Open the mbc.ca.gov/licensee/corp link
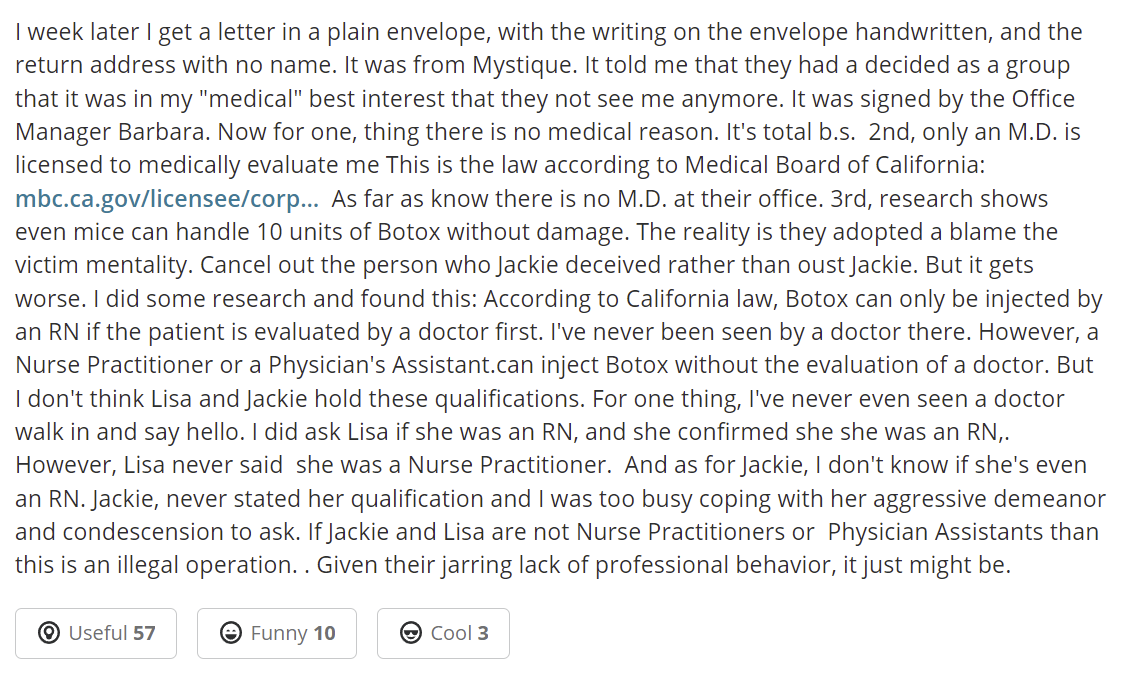This screenshot has height=681, width=1126. click(x=167, y=199)
